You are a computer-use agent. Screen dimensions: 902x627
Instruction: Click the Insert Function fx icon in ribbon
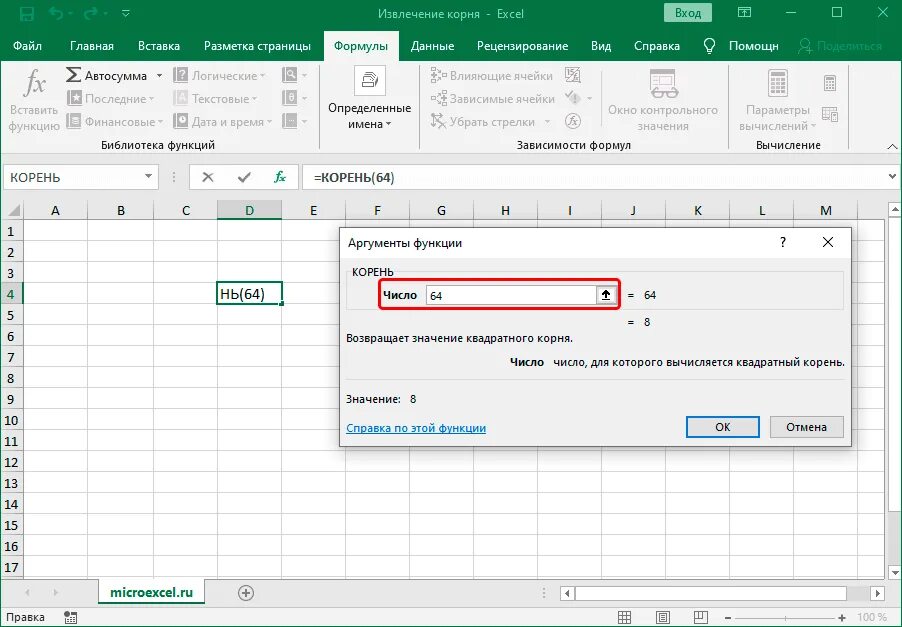[x=34, y=84]
